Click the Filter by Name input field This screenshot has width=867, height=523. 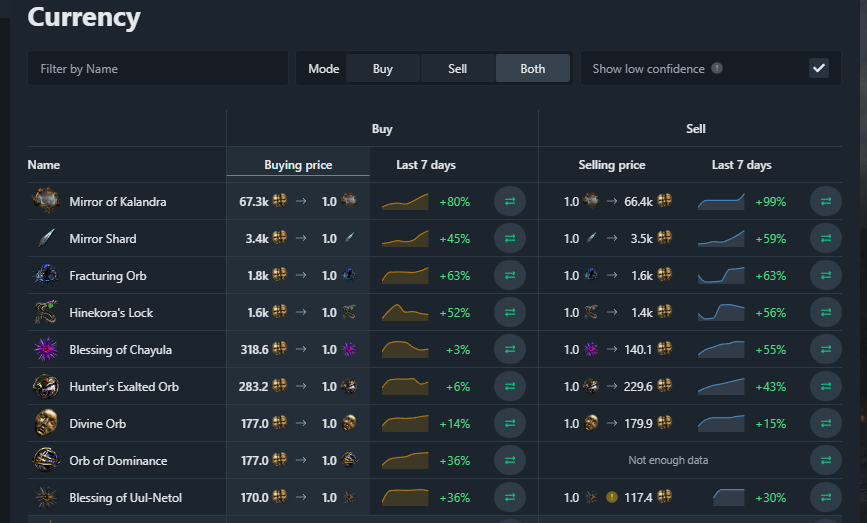tap(158, 69)
